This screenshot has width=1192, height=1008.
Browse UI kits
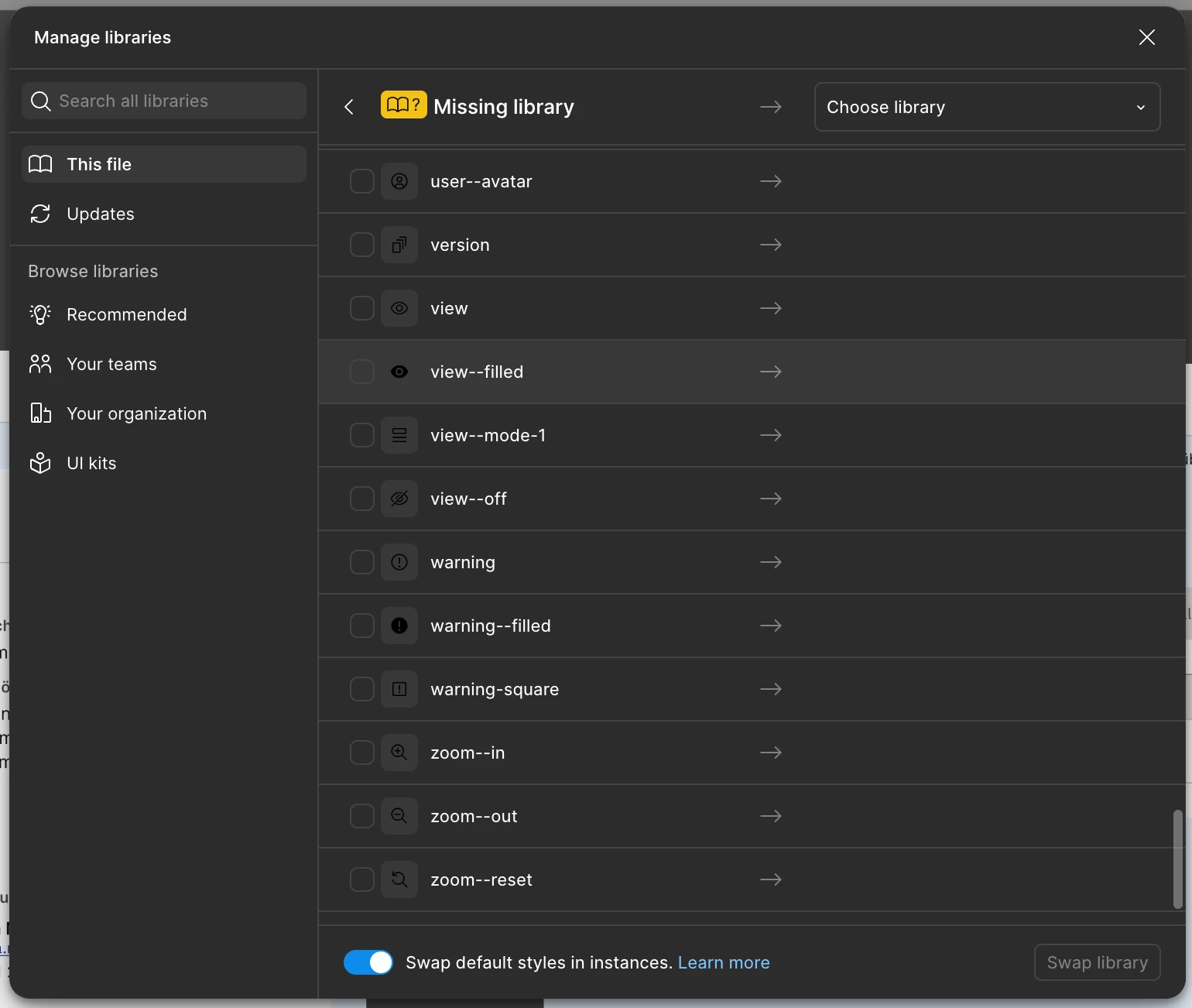click(x=164, y=463)
